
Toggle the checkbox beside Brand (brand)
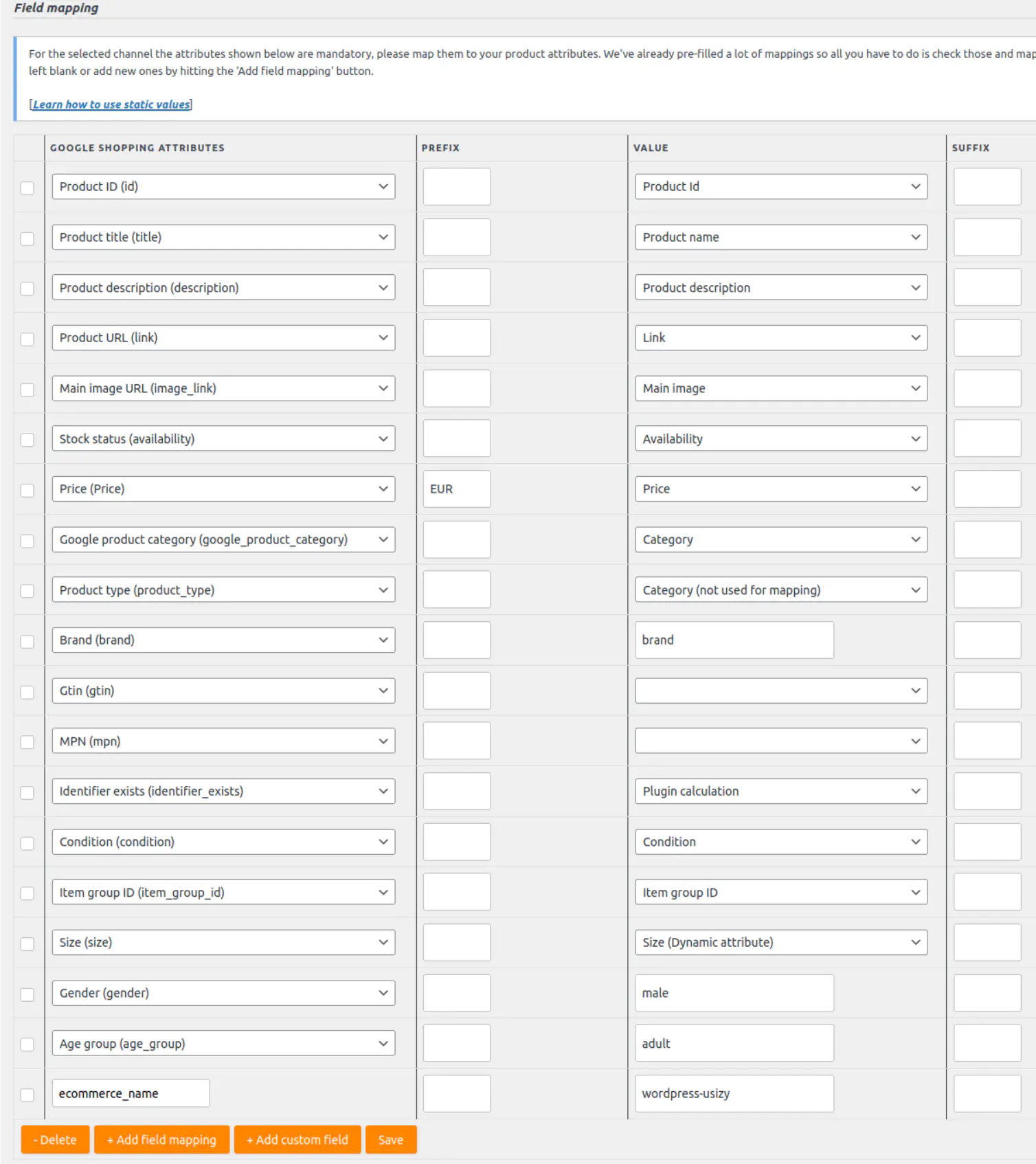tap(27, 641)
